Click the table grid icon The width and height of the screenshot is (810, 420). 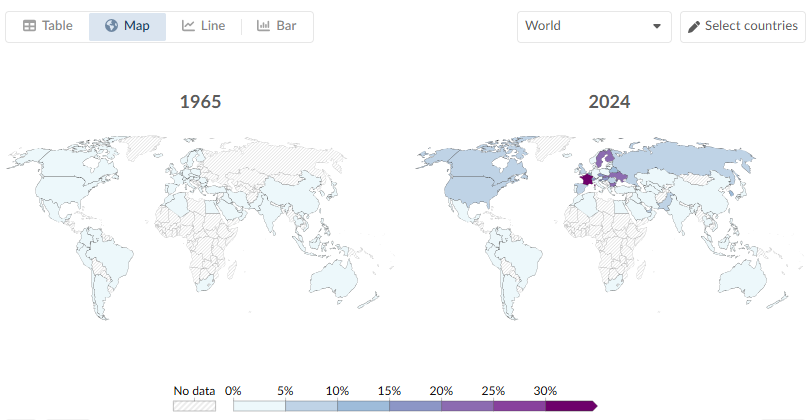click(x=30, y=26)
